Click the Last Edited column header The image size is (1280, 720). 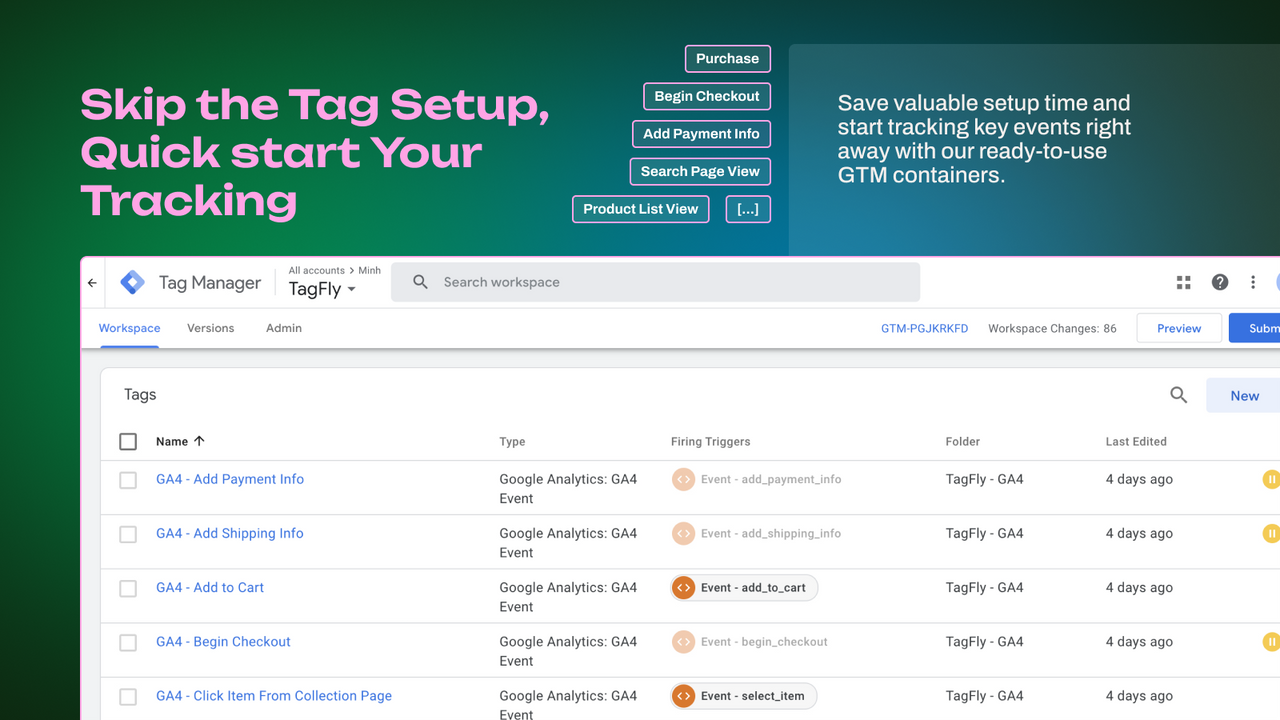tap(1136, 441)
